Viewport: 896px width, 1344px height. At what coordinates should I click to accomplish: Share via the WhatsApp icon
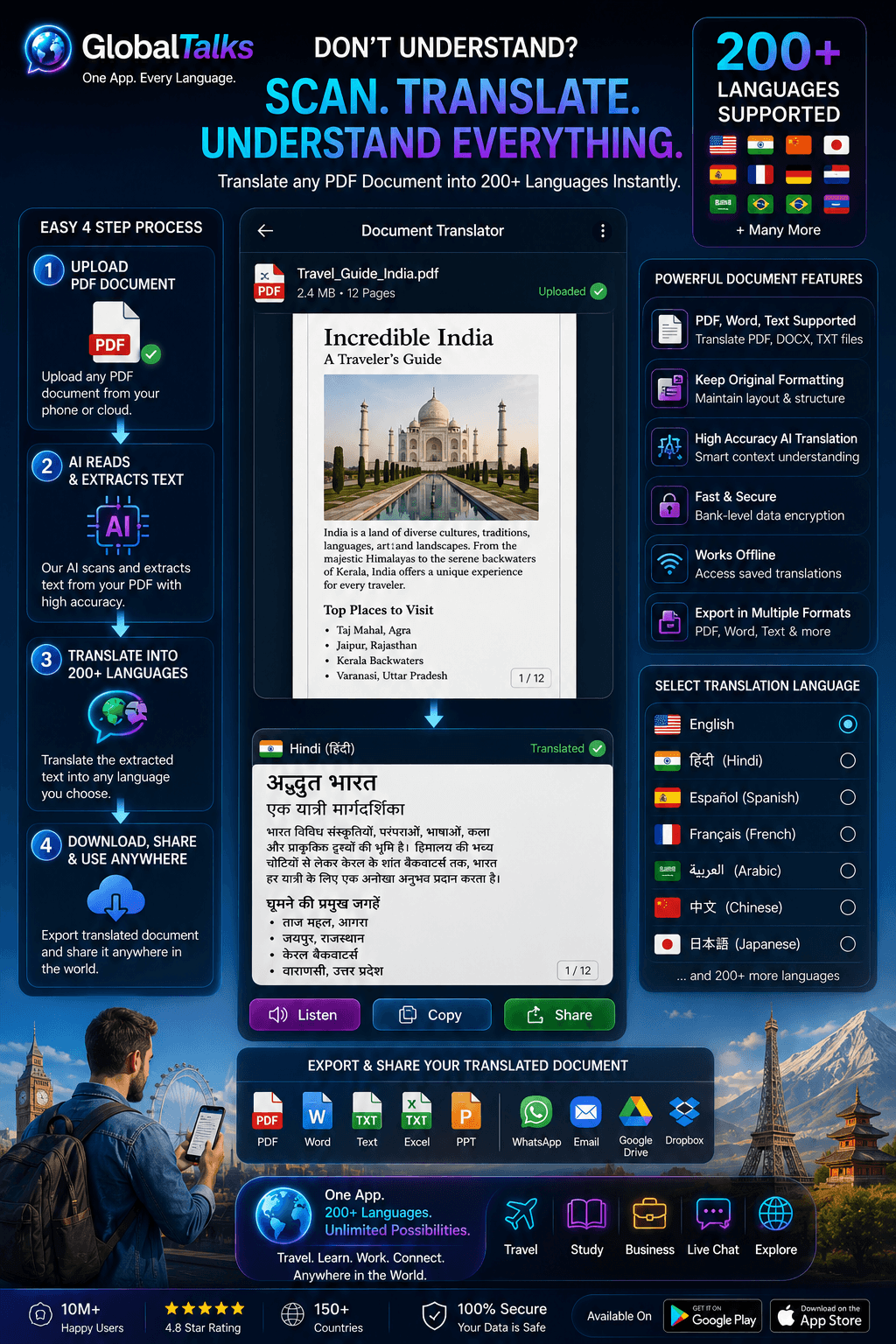coord(536,1112)
